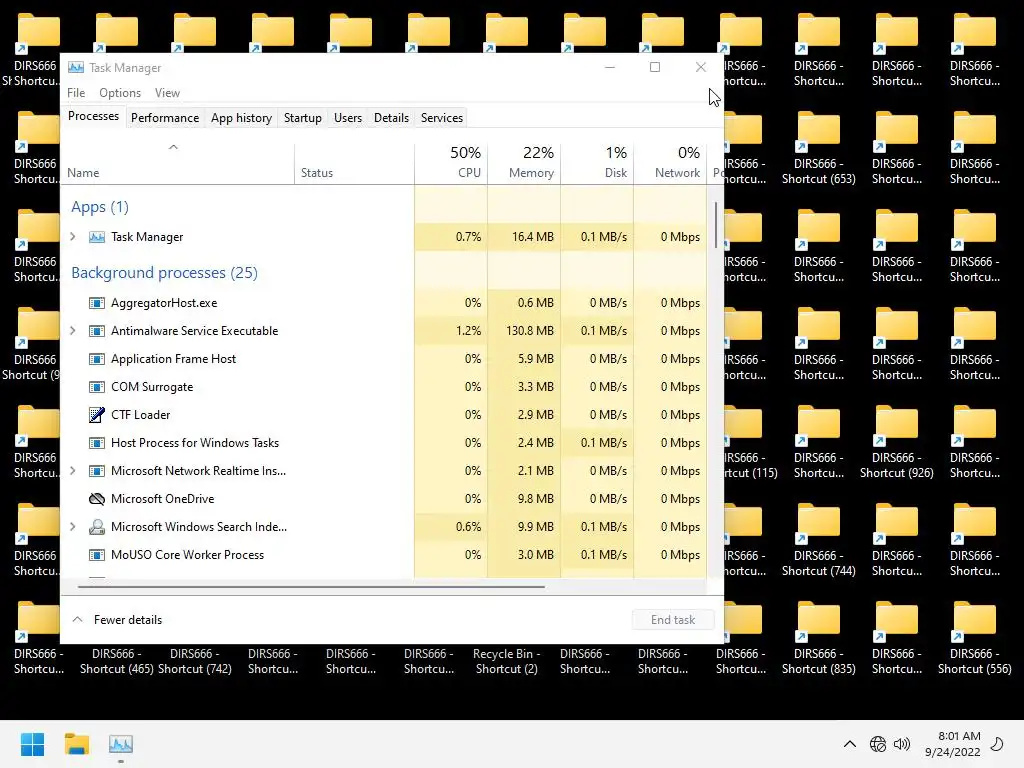Click the horizontal scrollbar in process list
Image resolution: width=1024 pixels, height=768 pixels.
pyautogui.click(x=311, y=586)
